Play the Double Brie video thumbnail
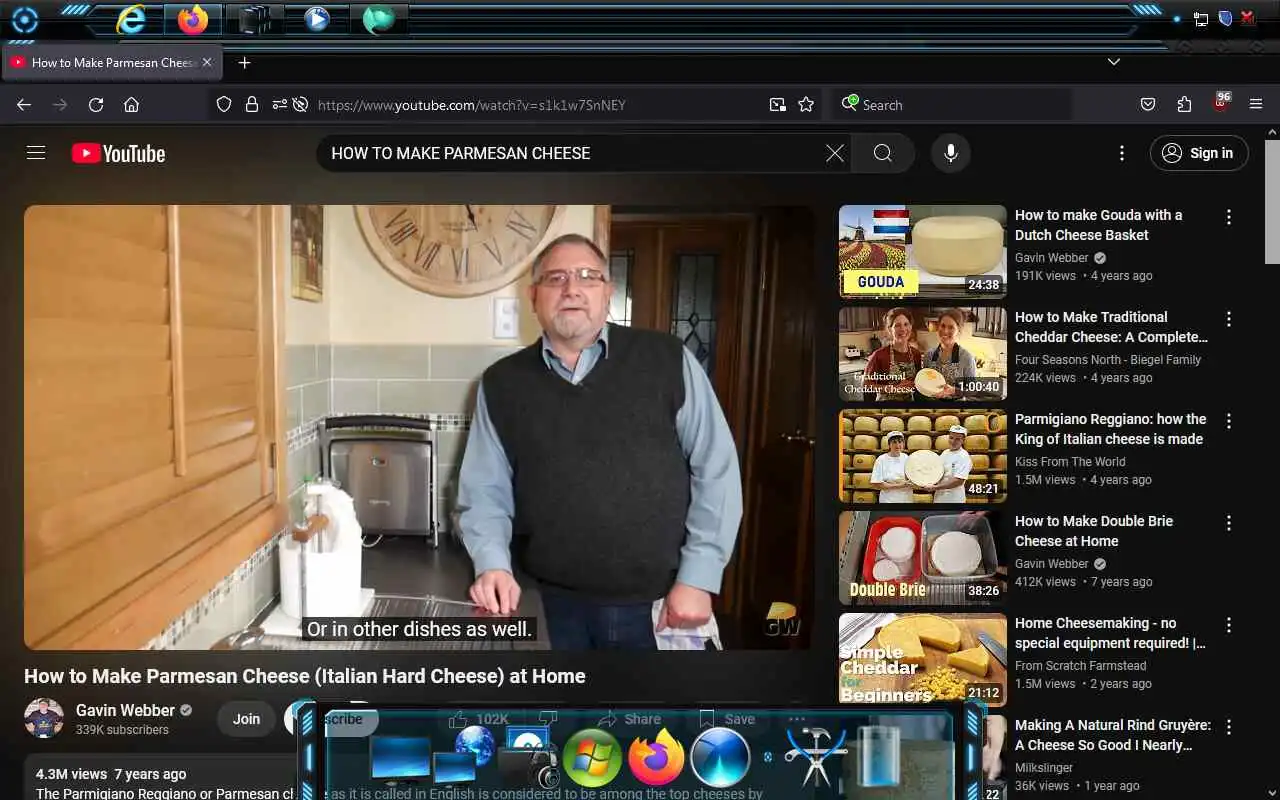Image resolution: width=1280 pixels, height=800 pixels. coord(923,558)
